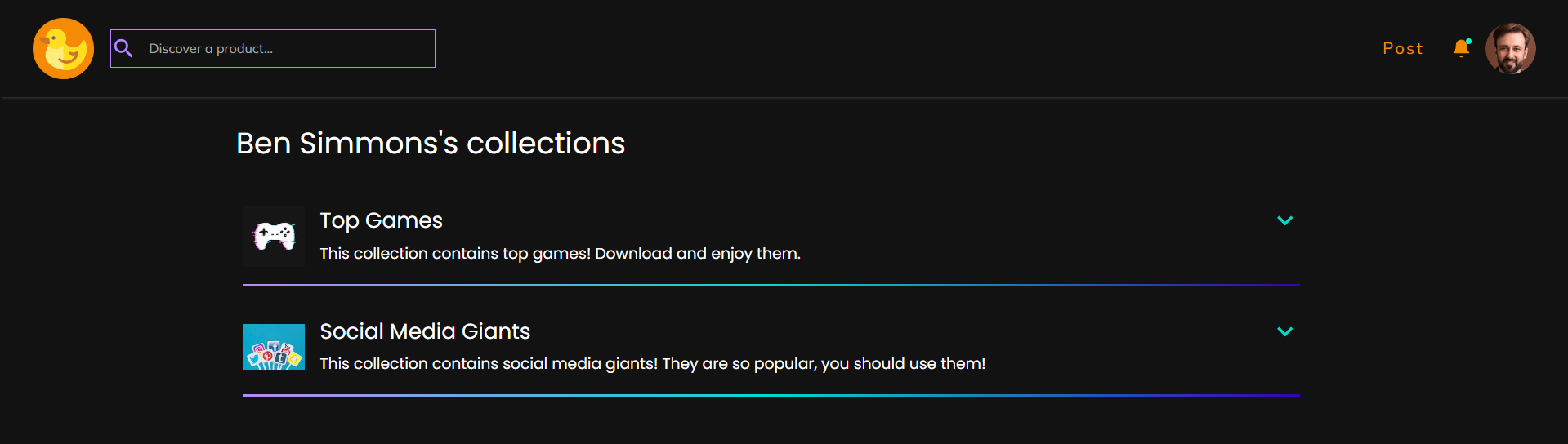Screen dimensions: 1568x444
Task: Open the Social Media Giants title
Action: (x=425, y=331)
